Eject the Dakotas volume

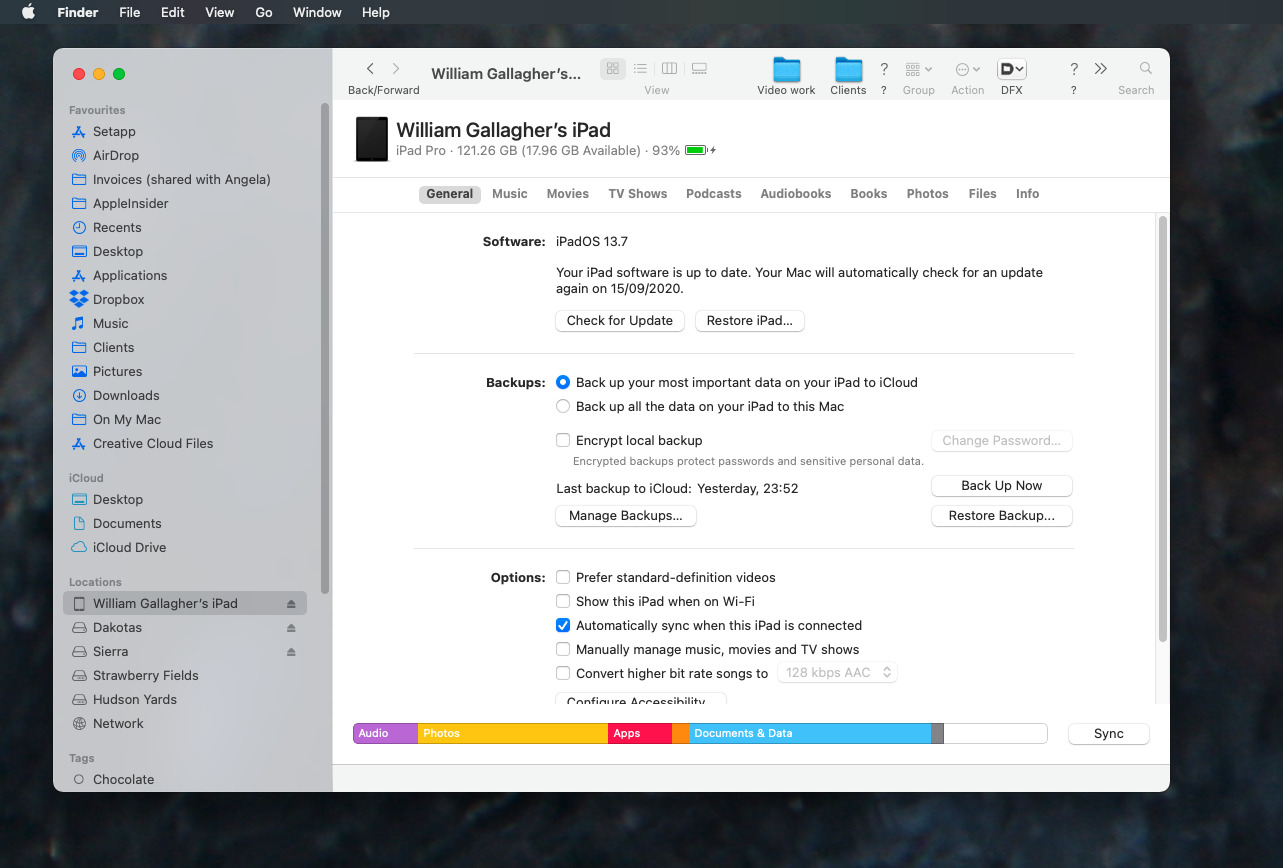[x=291, y=628]
